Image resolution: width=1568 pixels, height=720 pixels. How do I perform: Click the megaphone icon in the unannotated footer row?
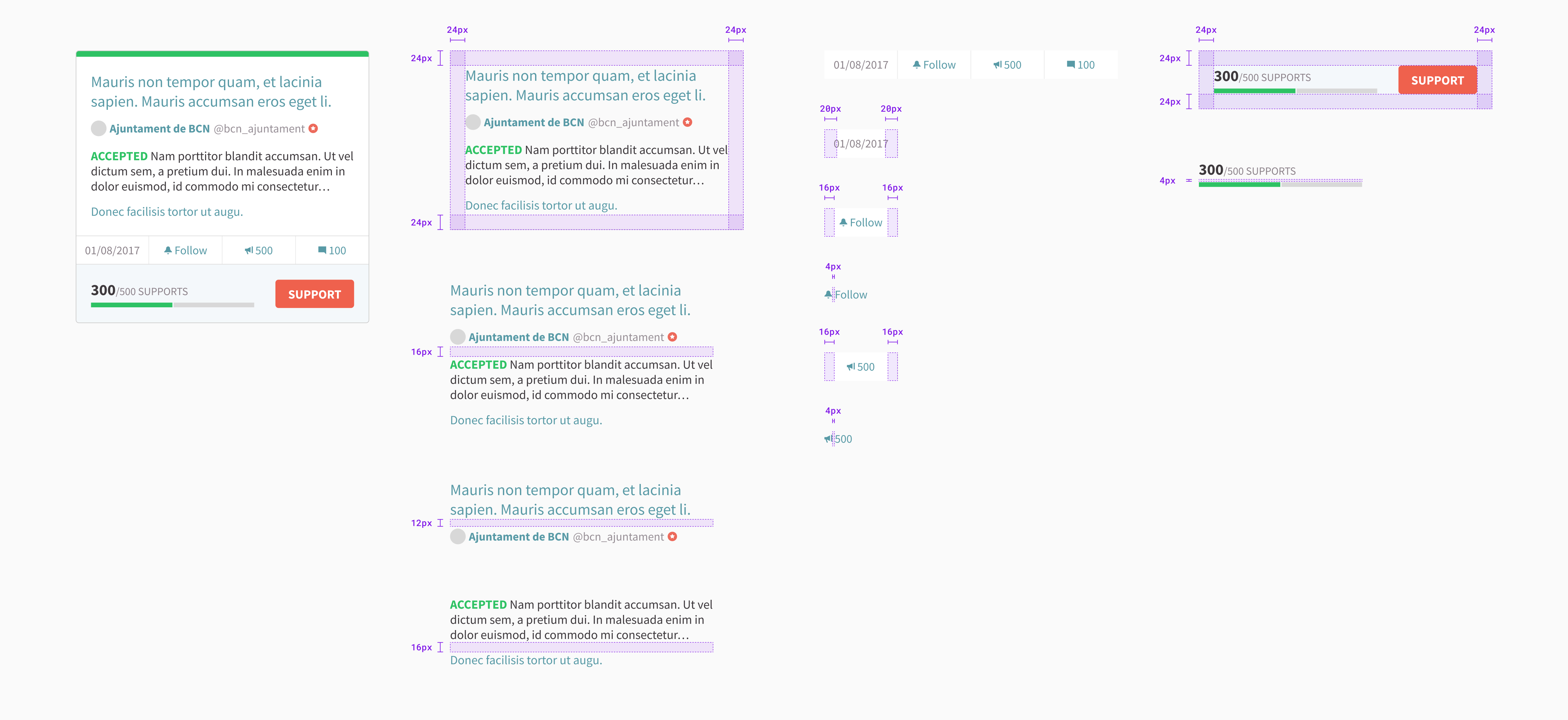click(x=997, y=64)
